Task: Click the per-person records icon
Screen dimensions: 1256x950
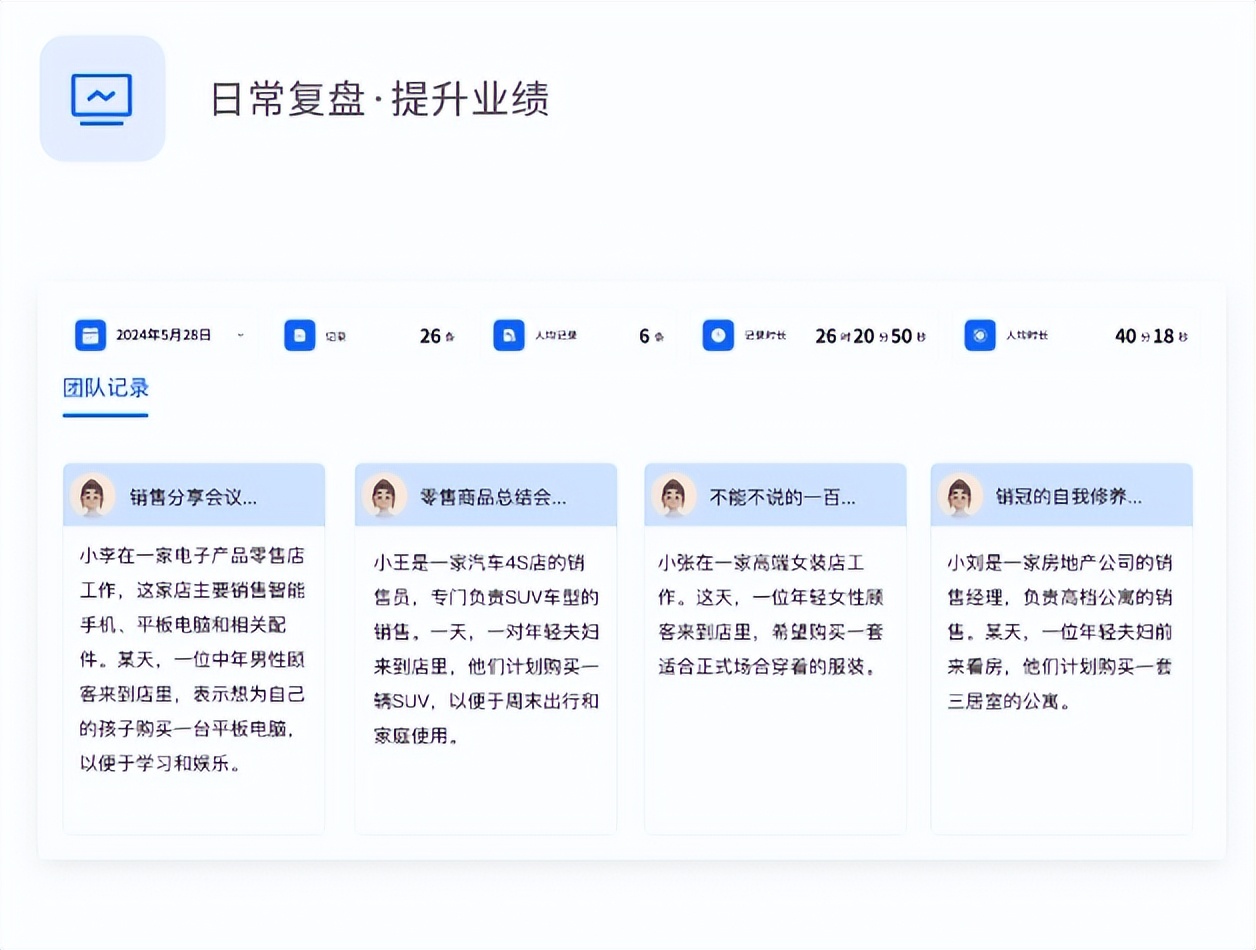Action: tap(509, 335)
